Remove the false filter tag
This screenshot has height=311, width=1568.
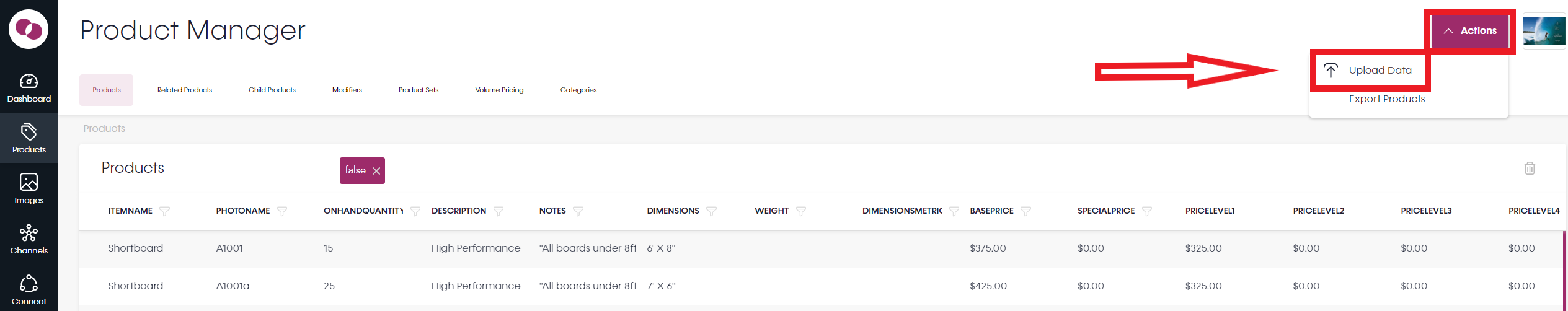376,171
